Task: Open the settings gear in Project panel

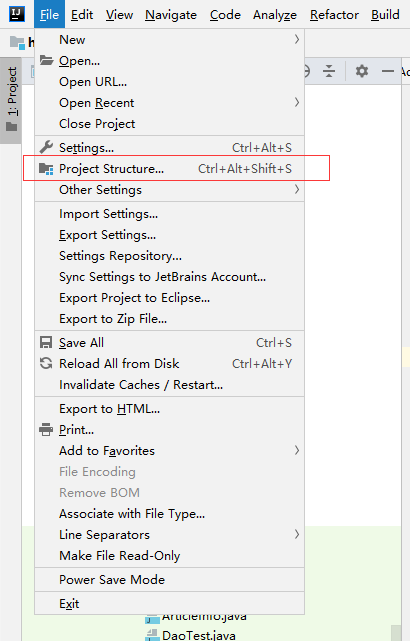Action: pos(361,71)
